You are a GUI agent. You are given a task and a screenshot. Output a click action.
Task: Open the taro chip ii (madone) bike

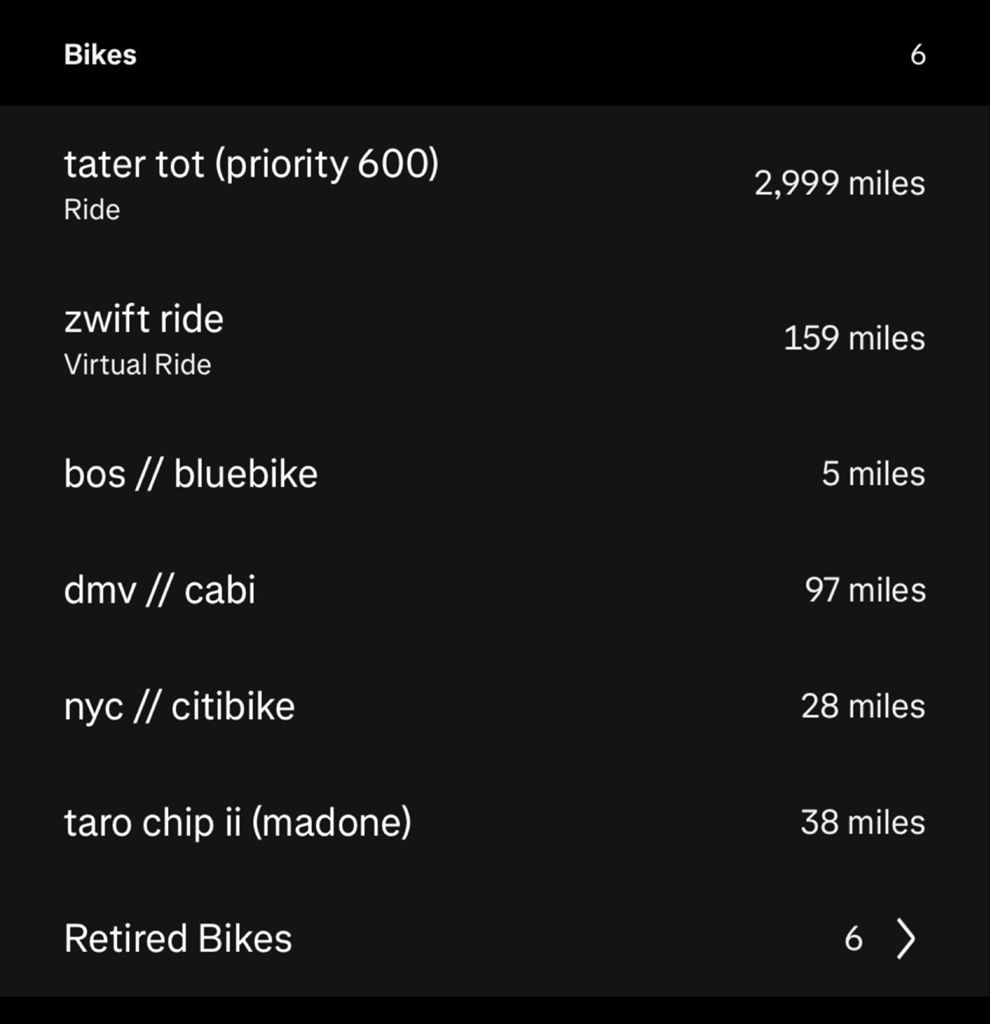238,822
